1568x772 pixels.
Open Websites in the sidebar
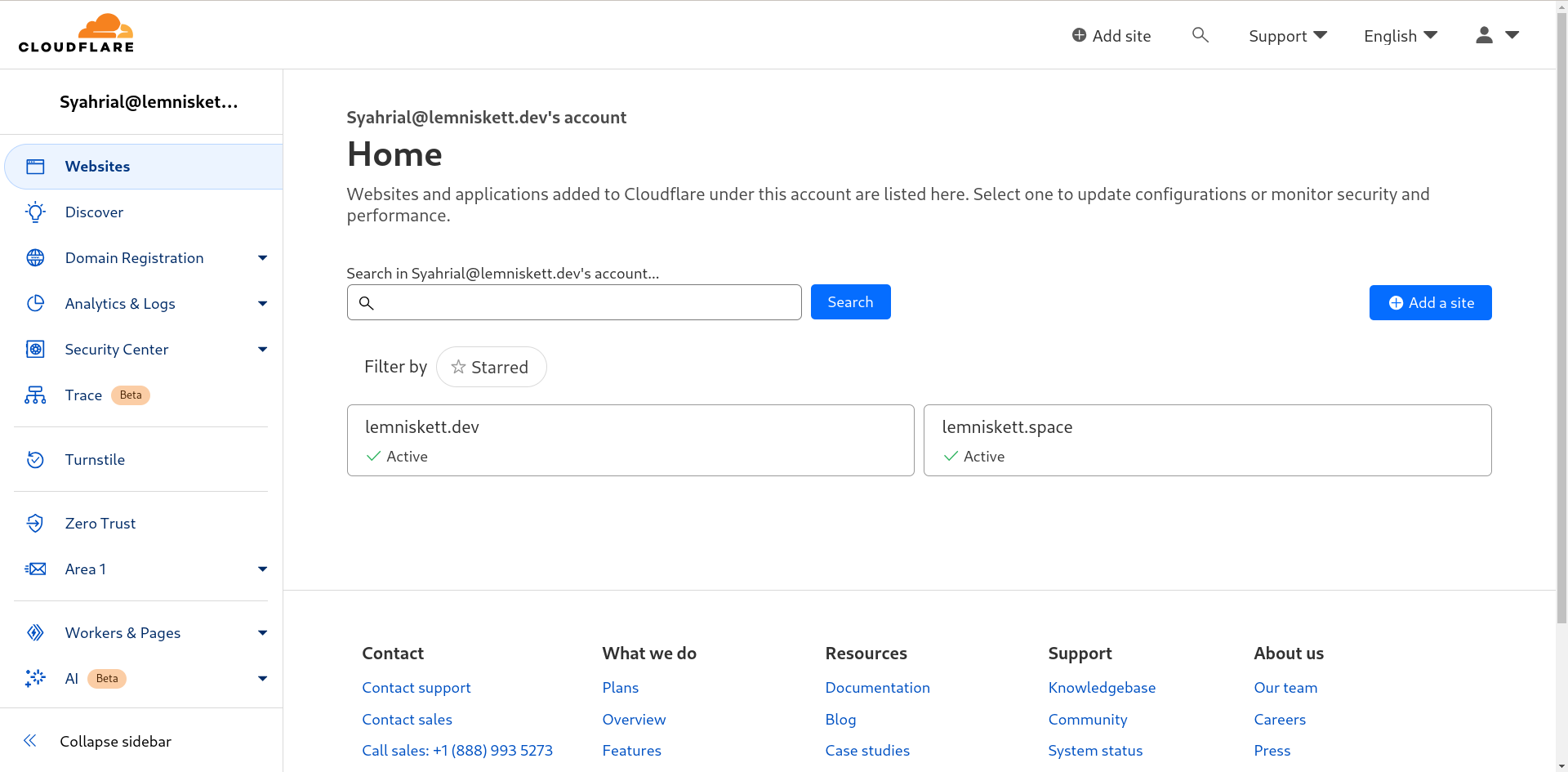[144, 167]
